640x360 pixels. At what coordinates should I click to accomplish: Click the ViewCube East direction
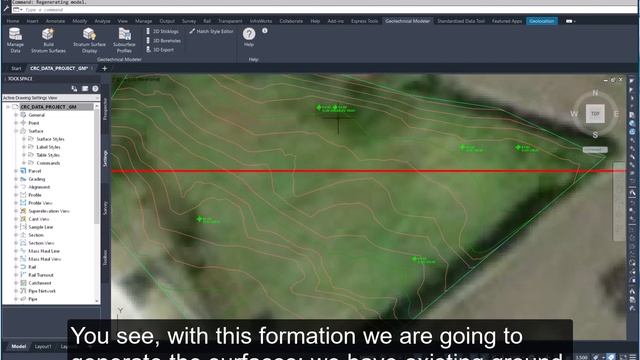coord(616,114)
